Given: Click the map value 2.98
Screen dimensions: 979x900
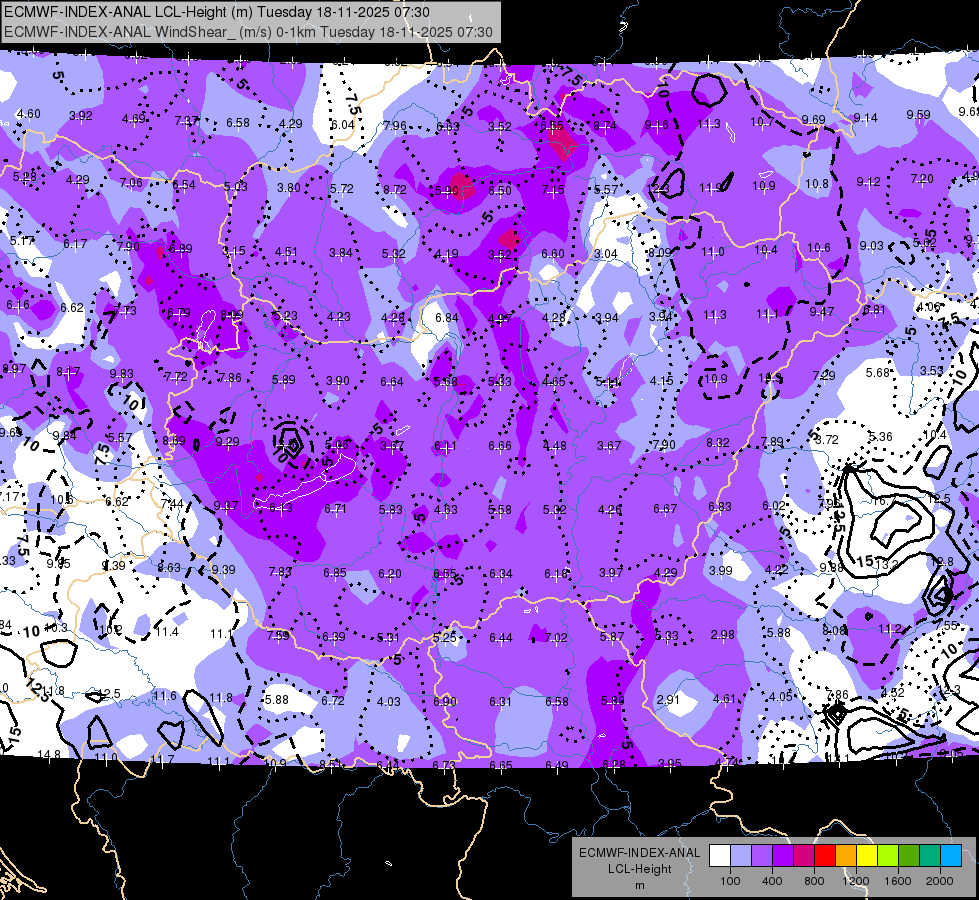Looking at the screenshot, I should point(722,635).
